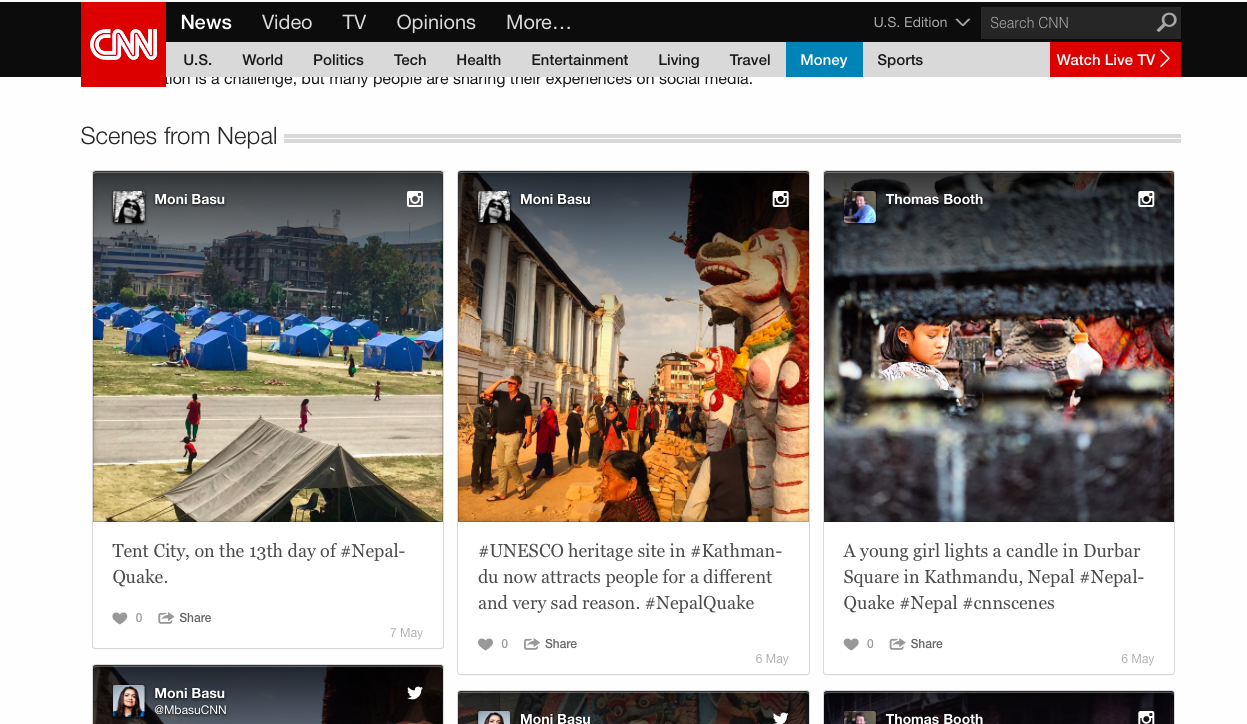Click the Twitter bird icon on Moni Basu card
Image resolution: width=1247 pixels, height=724 pixels.
click(415, 693)
